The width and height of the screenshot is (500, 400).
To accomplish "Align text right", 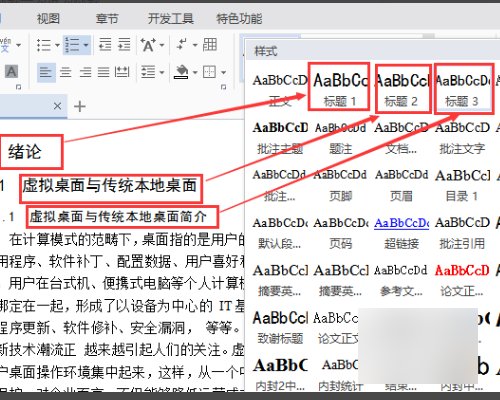I will tap(85, 72).
